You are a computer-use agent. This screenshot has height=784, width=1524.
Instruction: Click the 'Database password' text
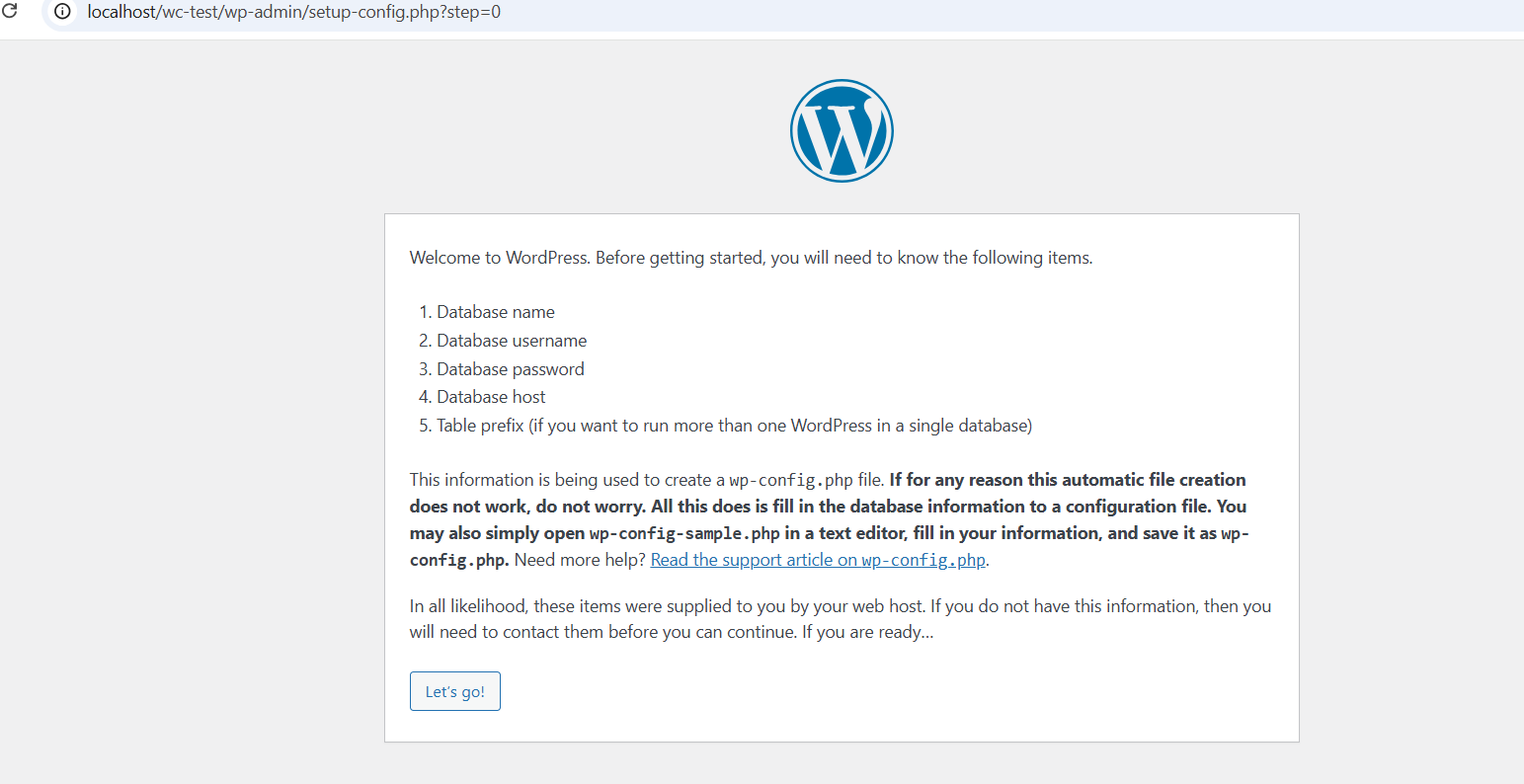(510, 368)
